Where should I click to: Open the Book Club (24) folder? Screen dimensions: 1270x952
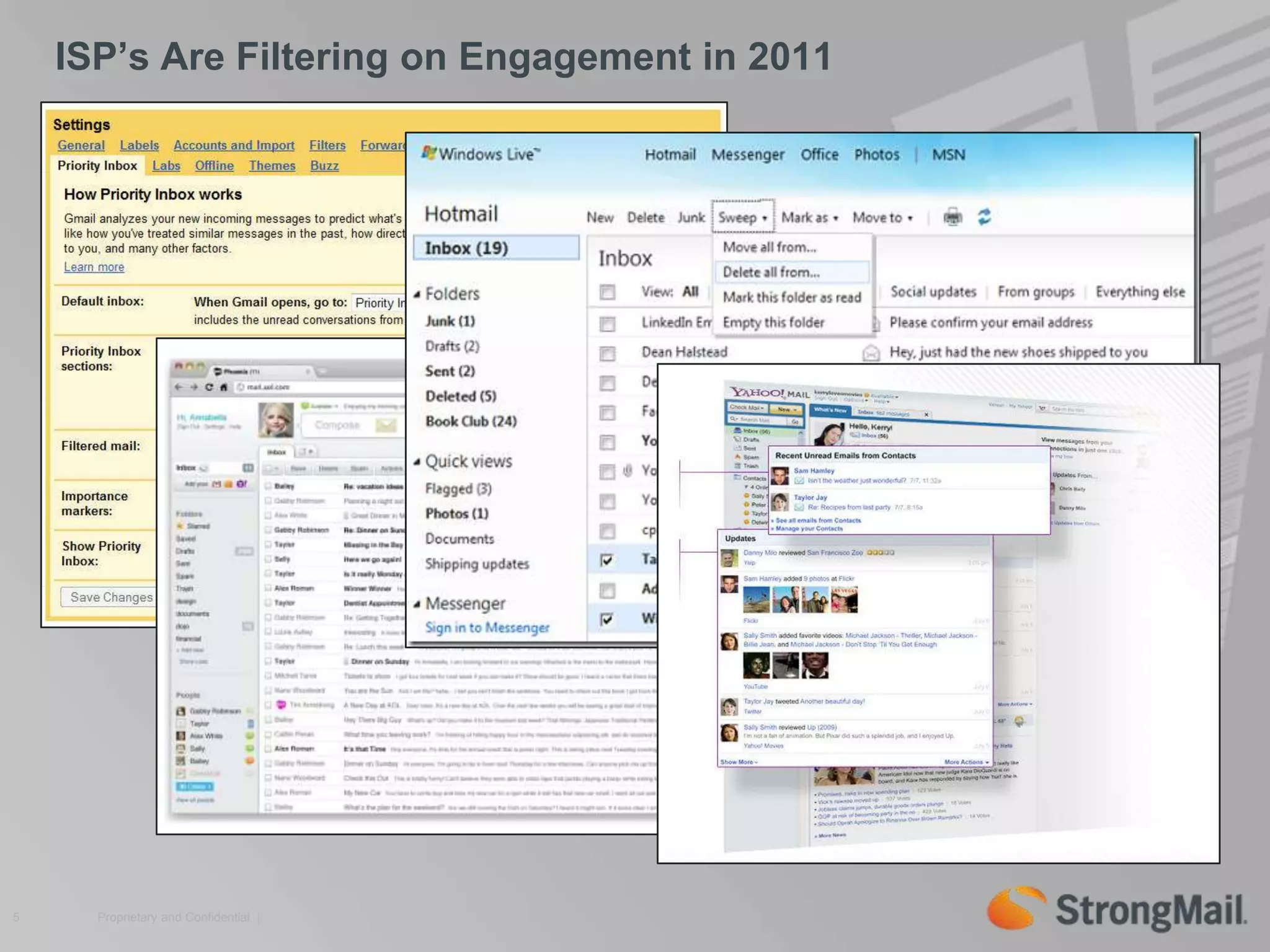tap(471, 421)
